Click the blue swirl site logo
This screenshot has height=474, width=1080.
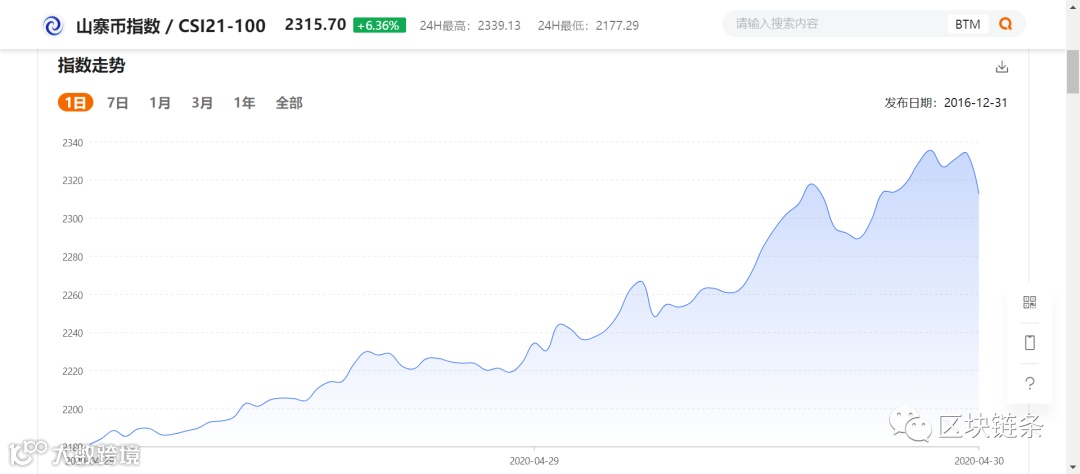(x=53, y=25)
